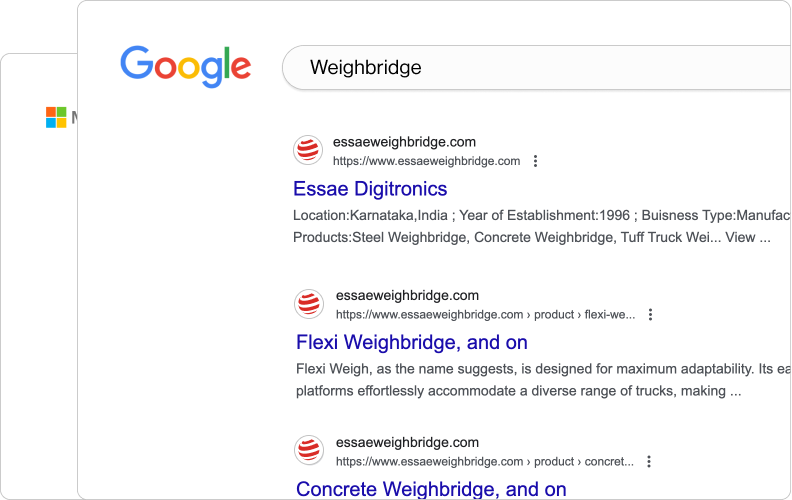Click the View ... text in the first snippet
Viewport: 792px width, 500px height.
click(748, 237)
